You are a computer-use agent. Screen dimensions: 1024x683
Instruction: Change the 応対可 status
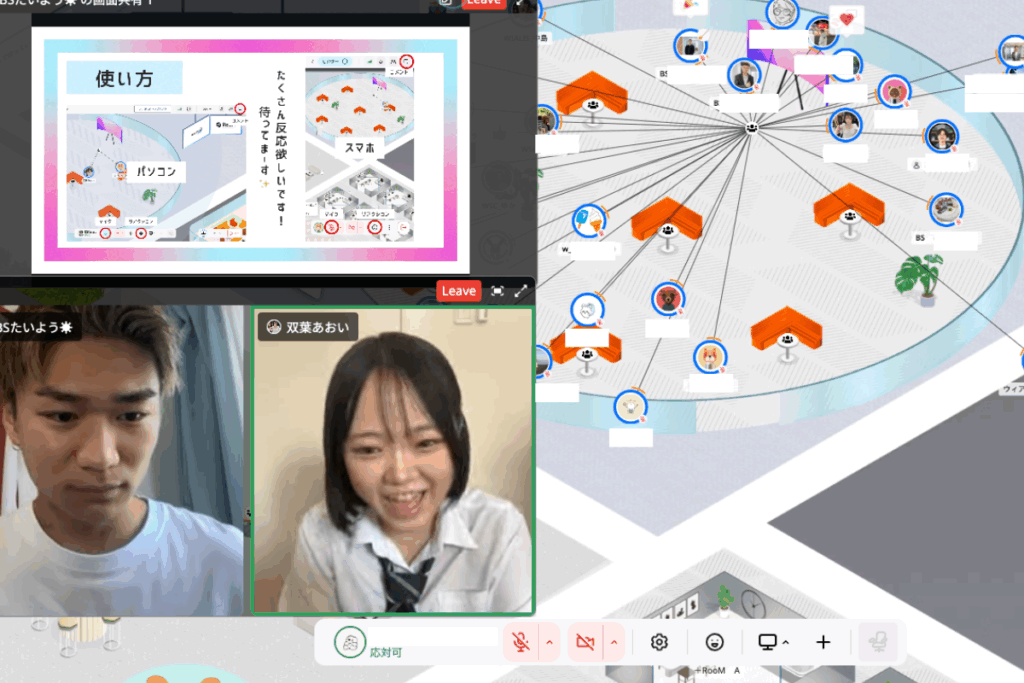(x=386, y=652)
